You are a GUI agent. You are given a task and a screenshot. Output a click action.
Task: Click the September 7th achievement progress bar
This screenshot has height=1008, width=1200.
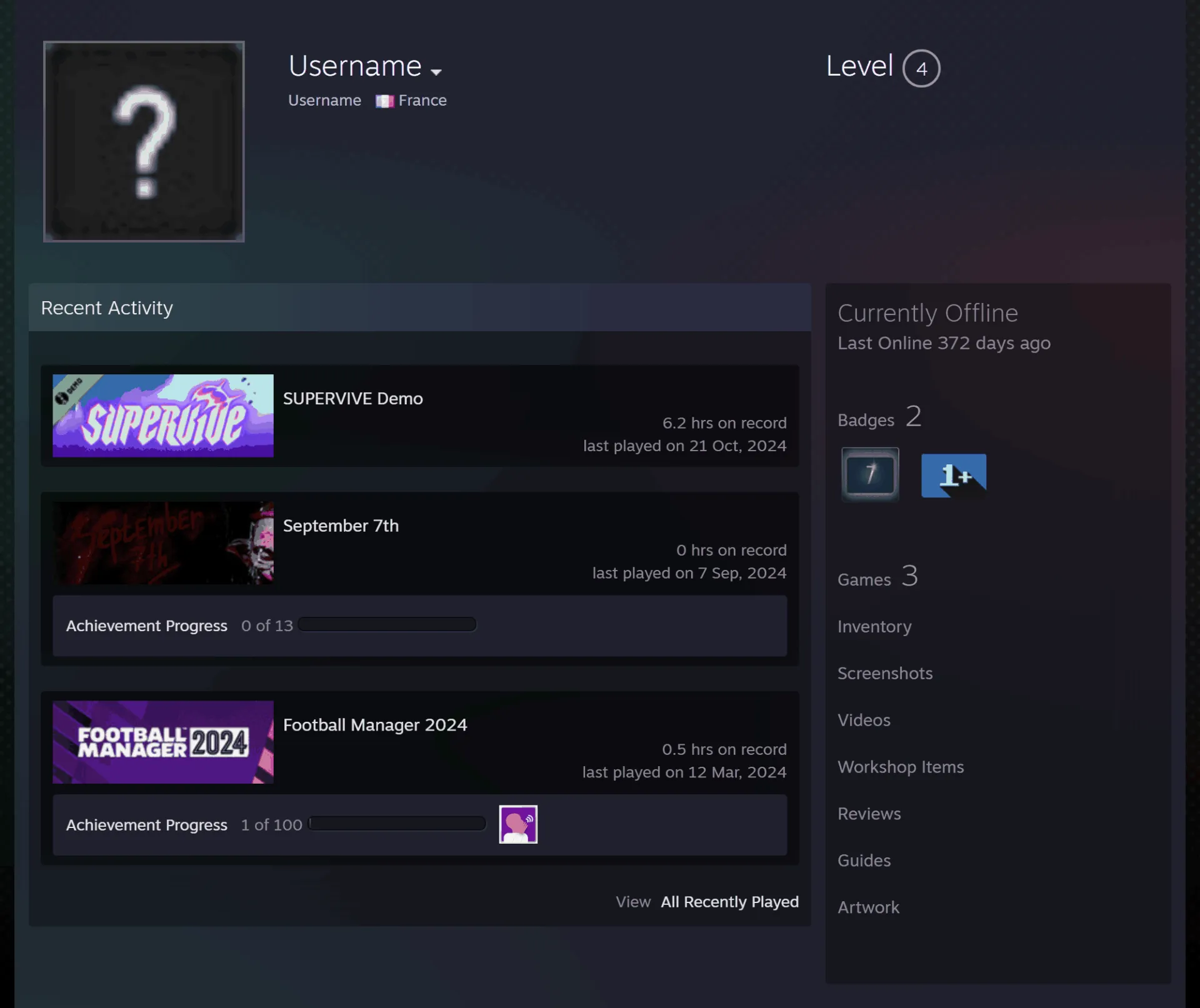(x=387, y=624)
